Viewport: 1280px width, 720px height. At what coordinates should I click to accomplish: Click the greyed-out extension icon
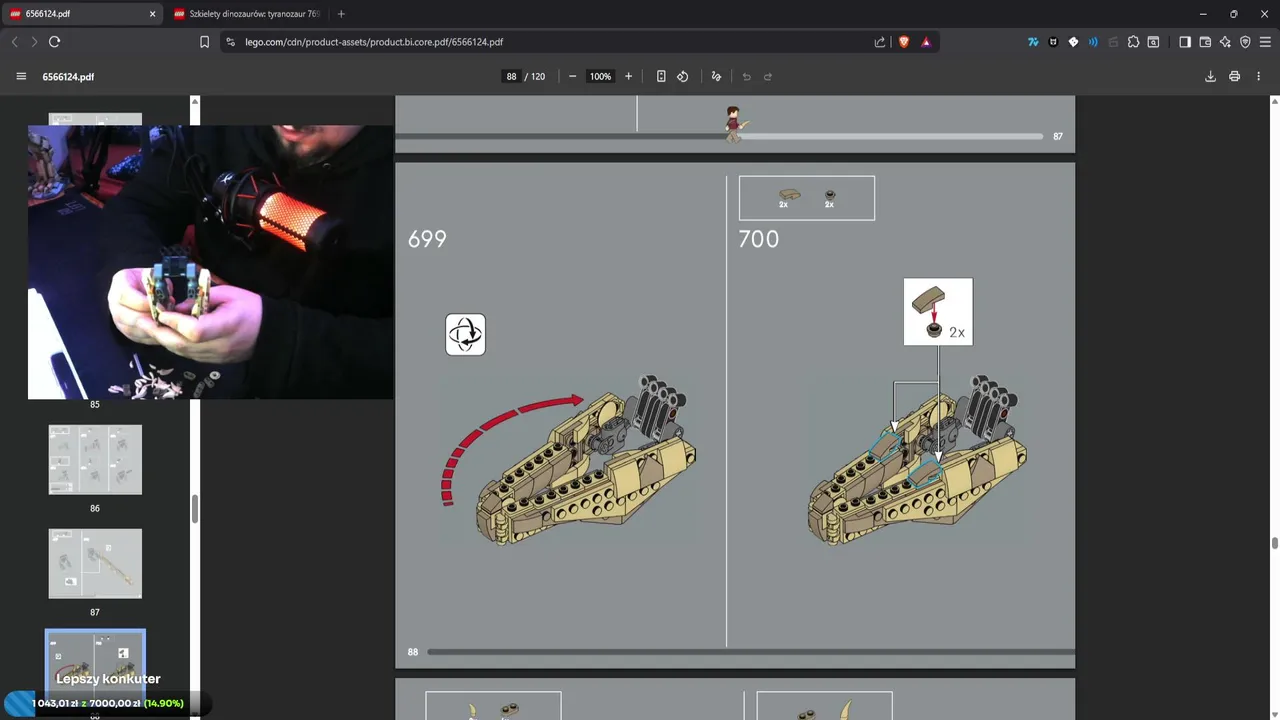[1113, 42]
